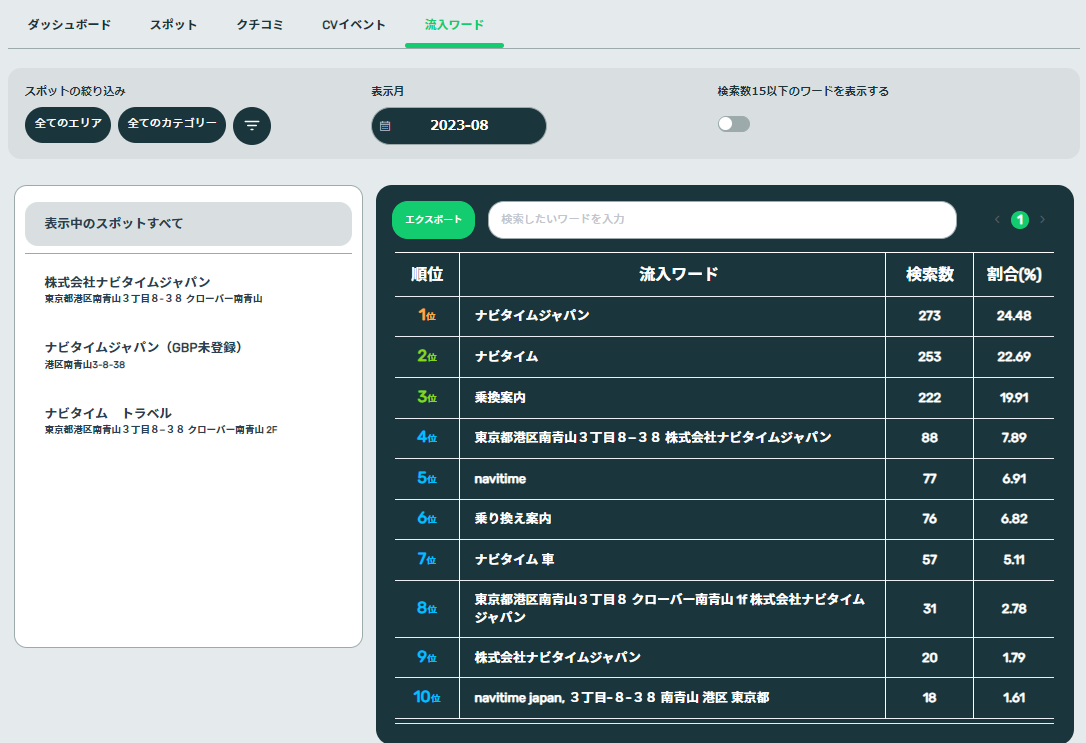This screenshot has height=743, width=1086.
Task: Click percentage value 19.91
Action: pyautogui.click(x=1014, y=397)
